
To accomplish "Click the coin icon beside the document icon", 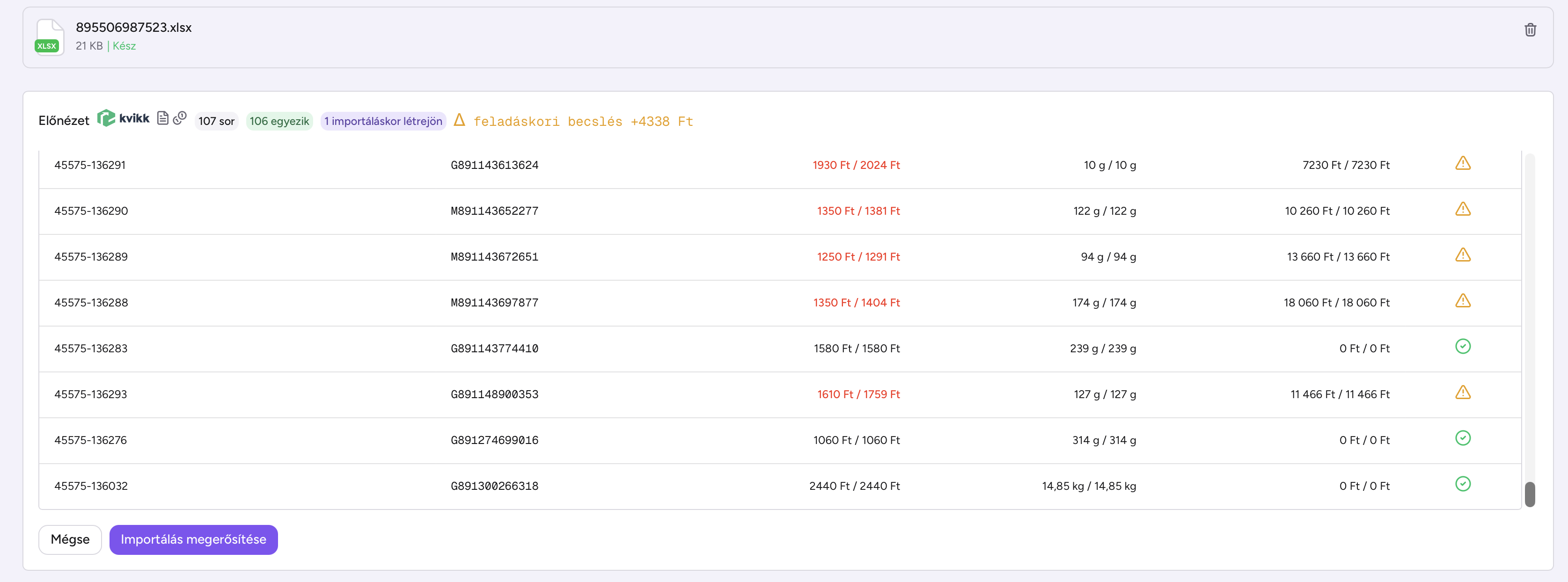I will tap(180, 118).
